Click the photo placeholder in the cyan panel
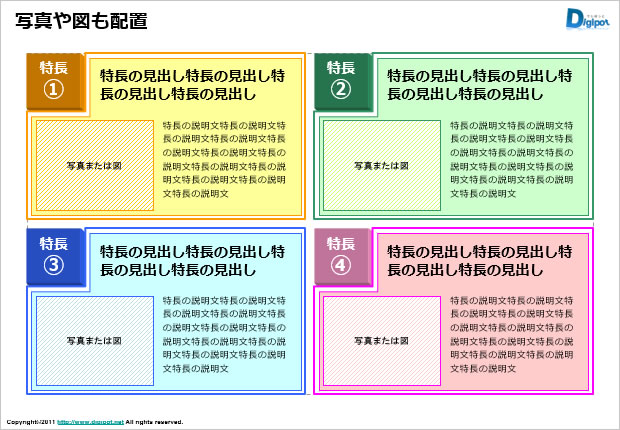 93,341
